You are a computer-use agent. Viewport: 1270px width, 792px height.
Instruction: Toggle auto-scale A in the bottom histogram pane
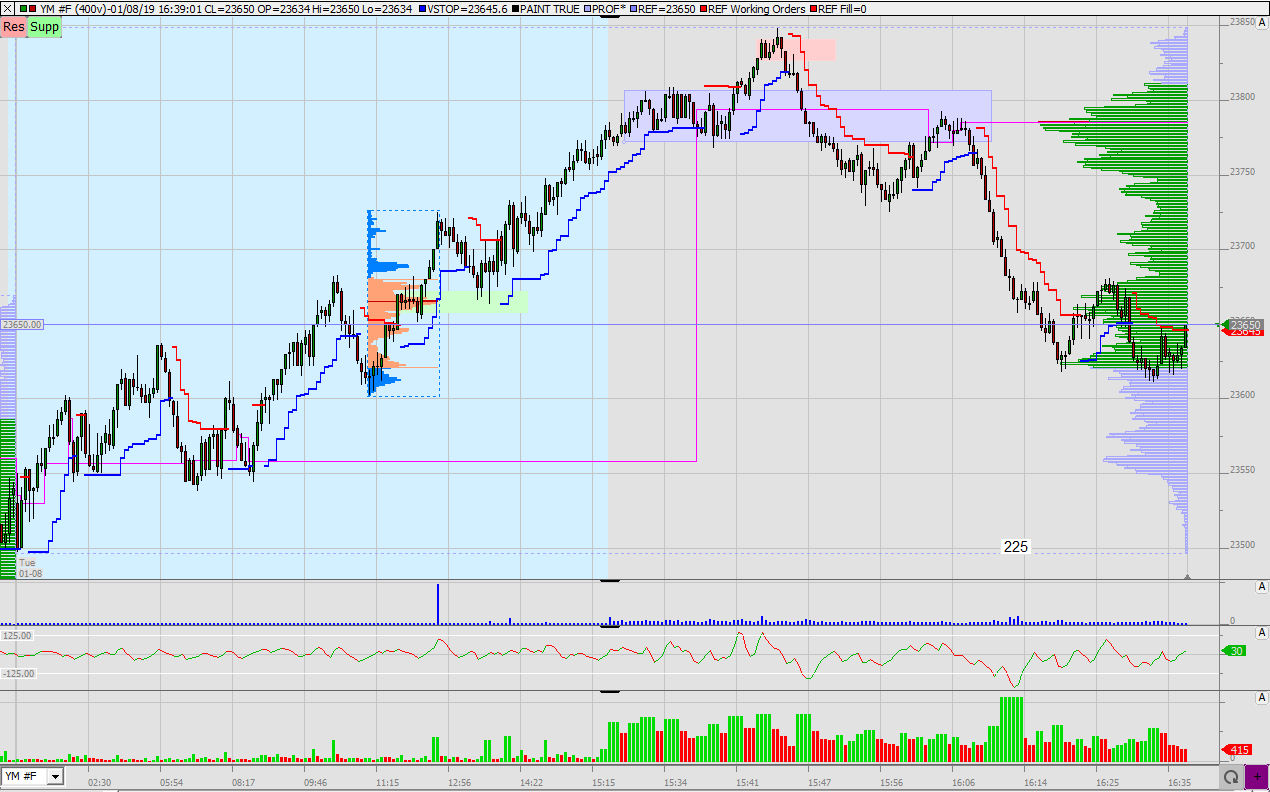click(x=1262, y=697)
